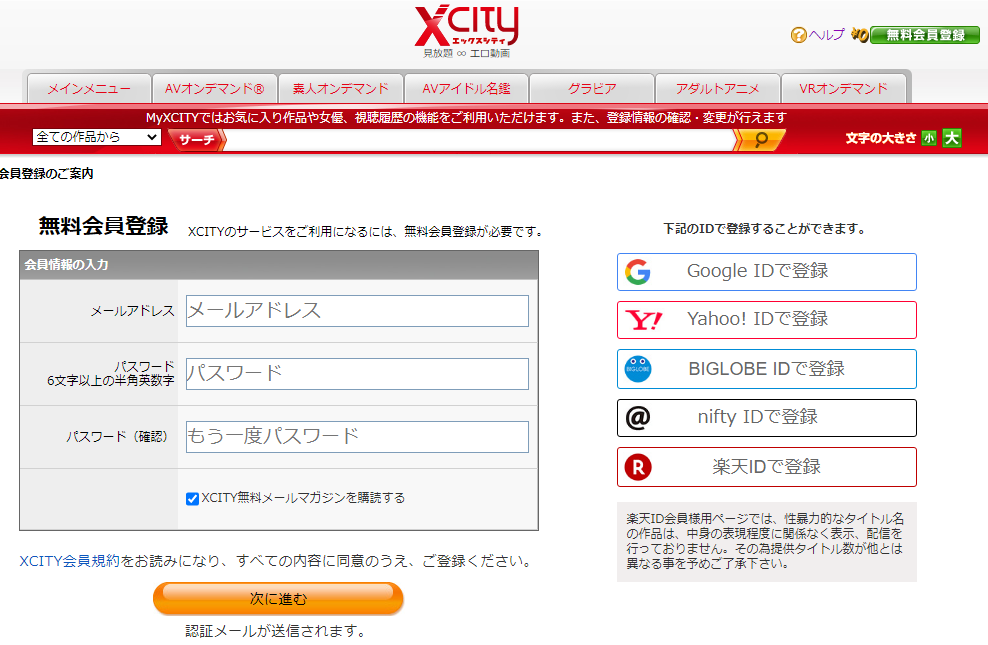This screenshot has height=645, width=988.
Task: Open the 全ての作品から search category dropdown
Action: [96, 137]
